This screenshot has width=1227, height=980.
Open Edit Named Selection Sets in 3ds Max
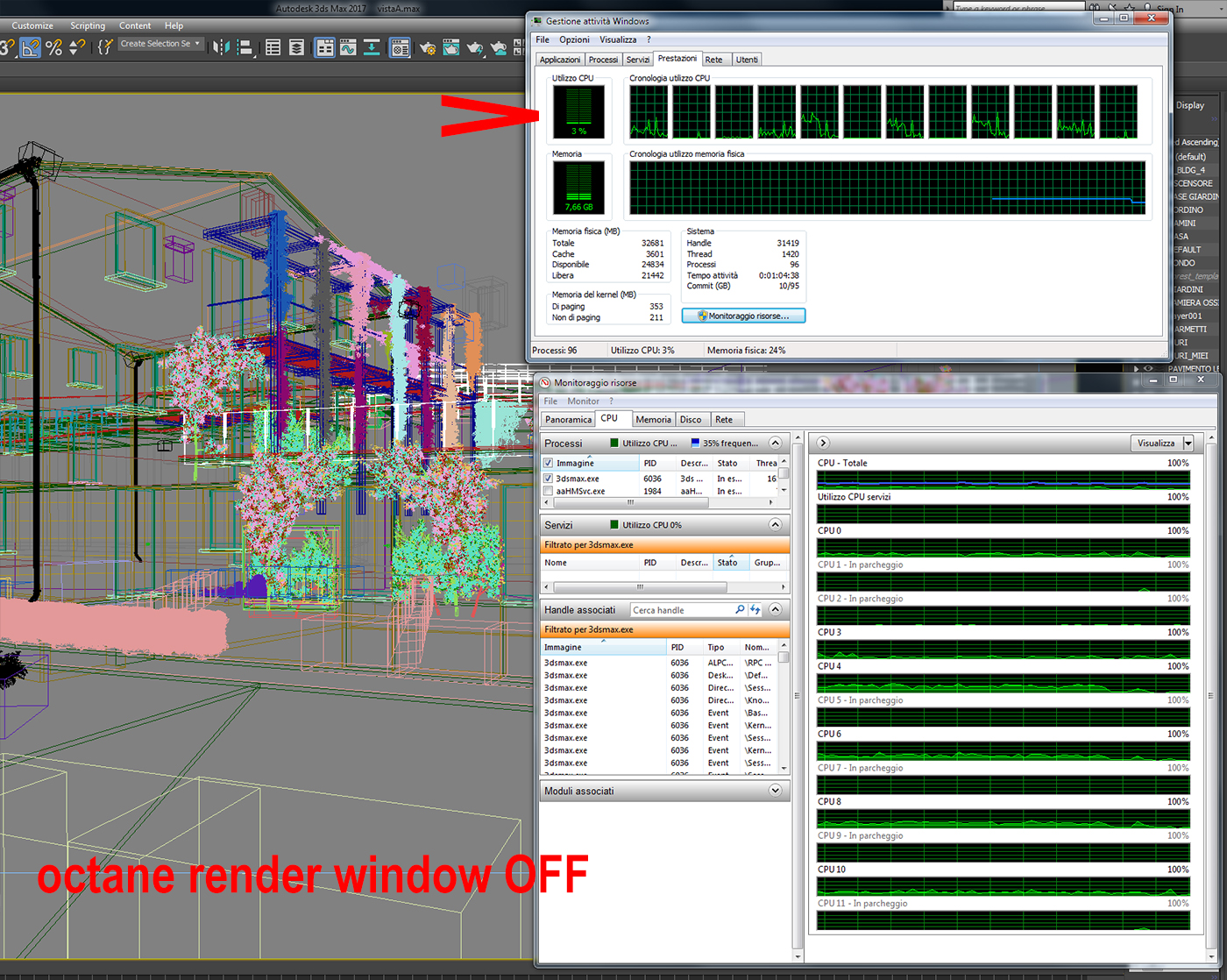[x=105, y=47]
